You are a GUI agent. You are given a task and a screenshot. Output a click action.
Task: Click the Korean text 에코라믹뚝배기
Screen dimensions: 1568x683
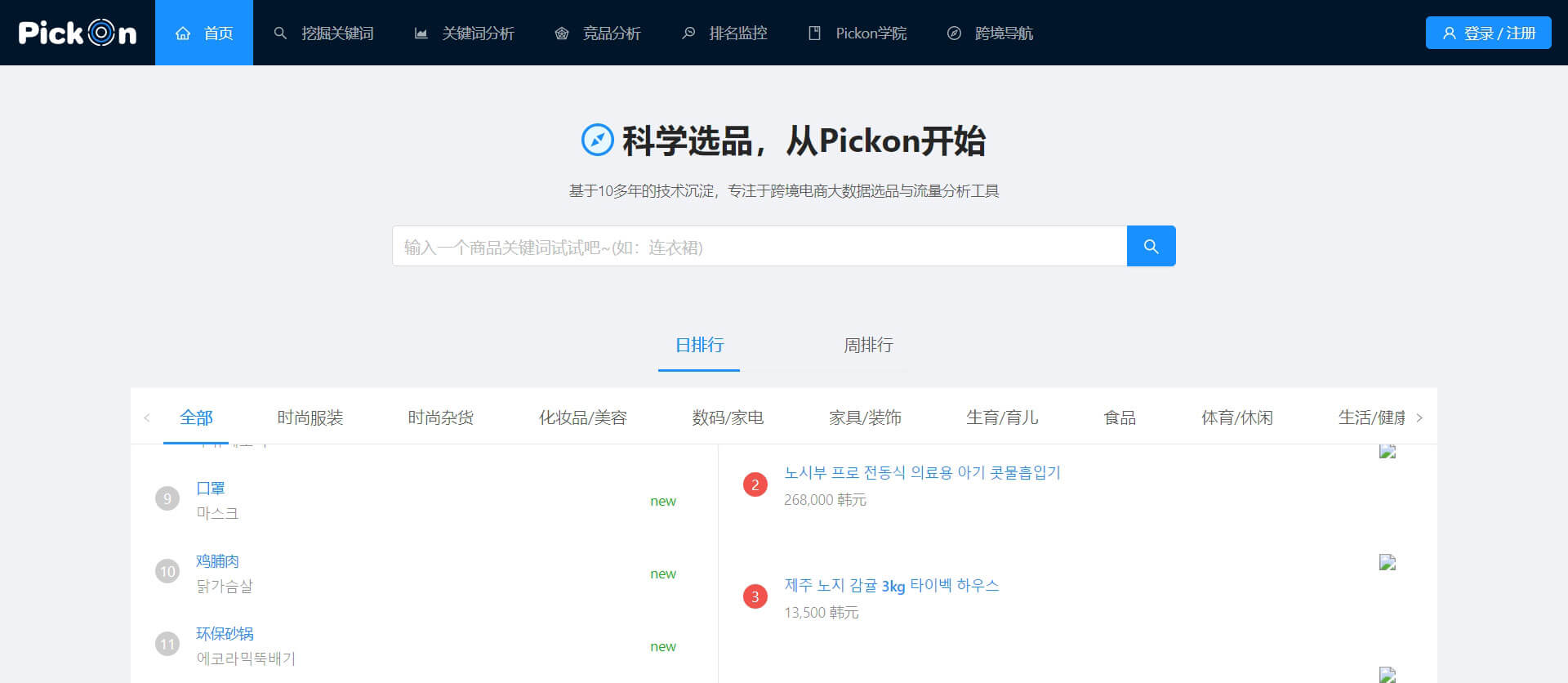(x=246, y=658)
